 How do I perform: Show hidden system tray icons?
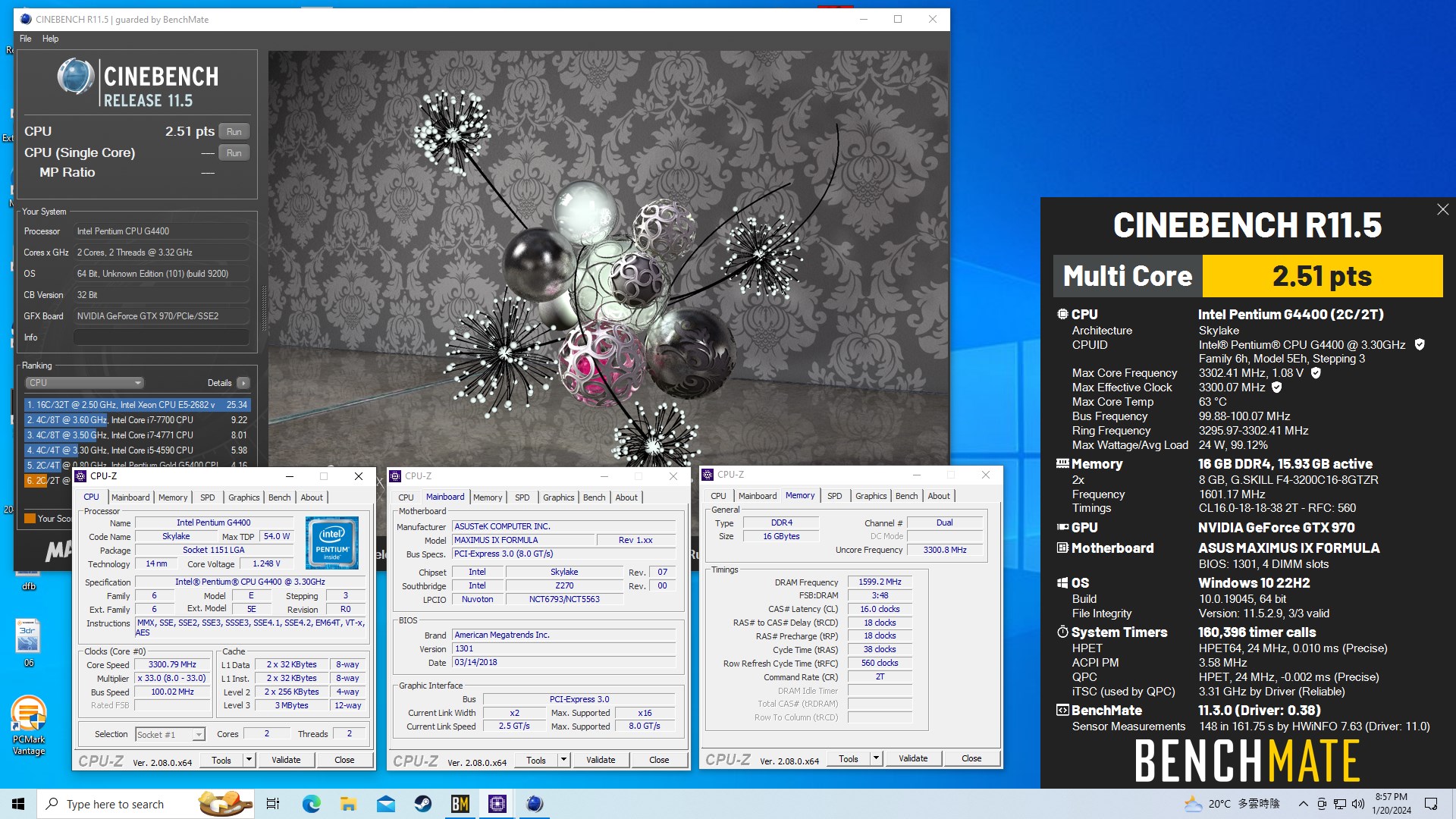pyautogui.click(x=1303, y=804)
